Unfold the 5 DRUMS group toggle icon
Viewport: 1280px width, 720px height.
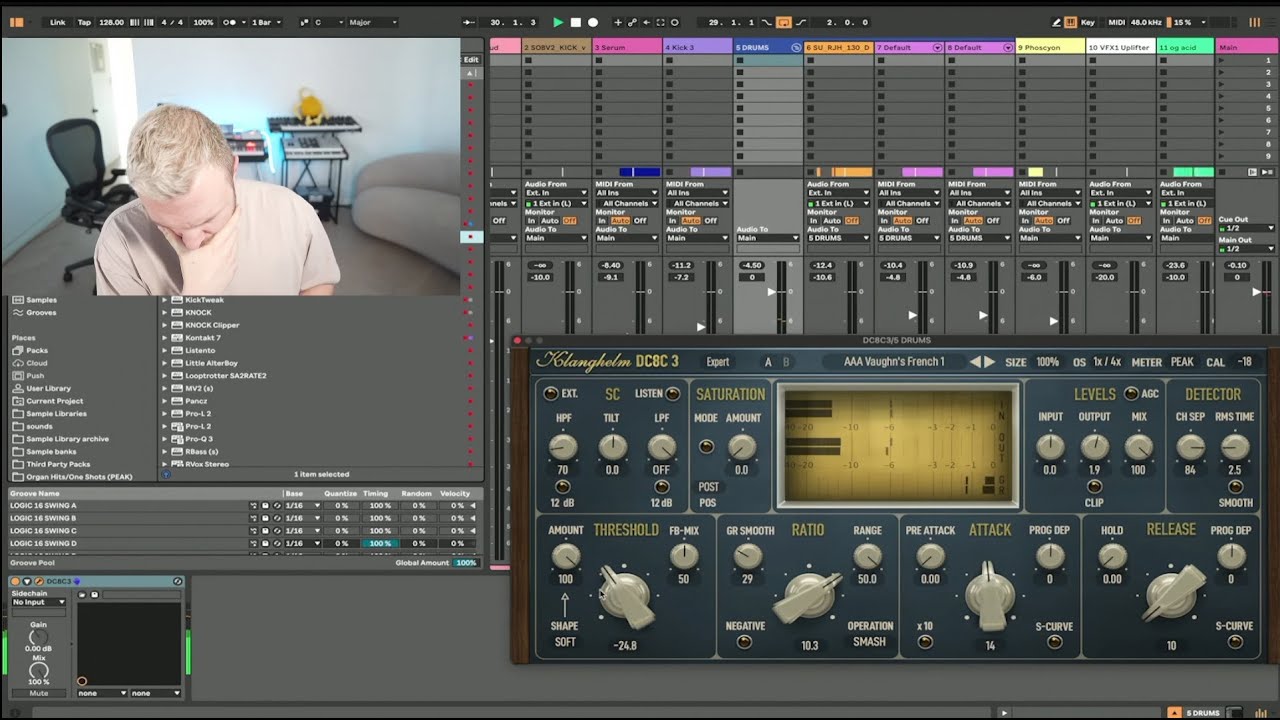click(796, 47)
